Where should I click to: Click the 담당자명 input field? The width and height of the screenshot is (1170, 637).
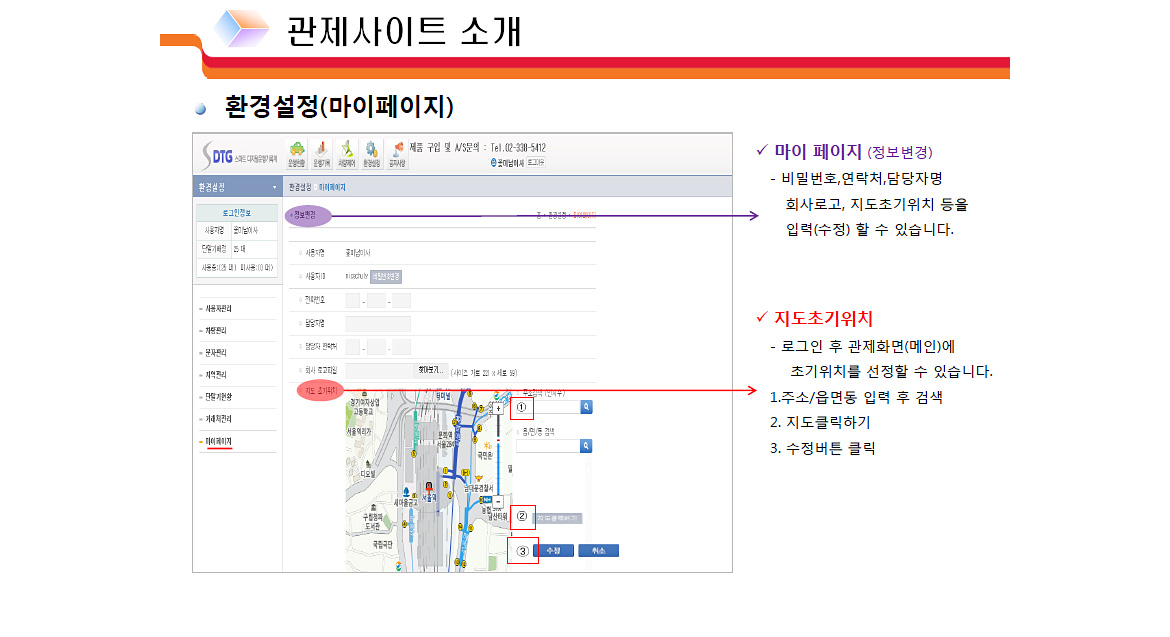(x=378, y=324)
